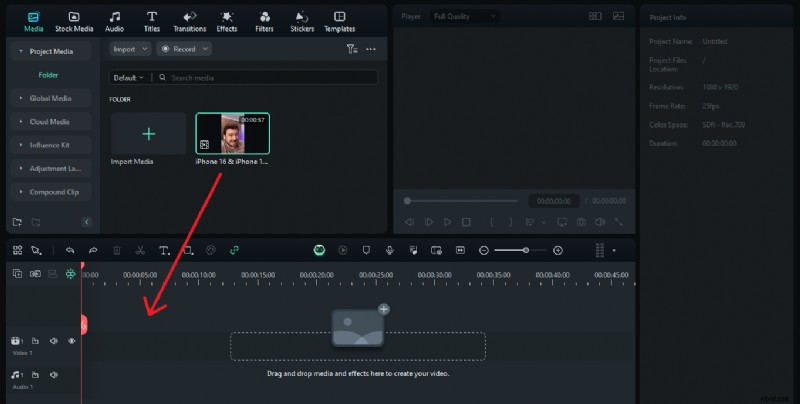The image size is (800, 404).
Task: Click the Crop tool in timeline toolbar
Action: tap(187, 250)
